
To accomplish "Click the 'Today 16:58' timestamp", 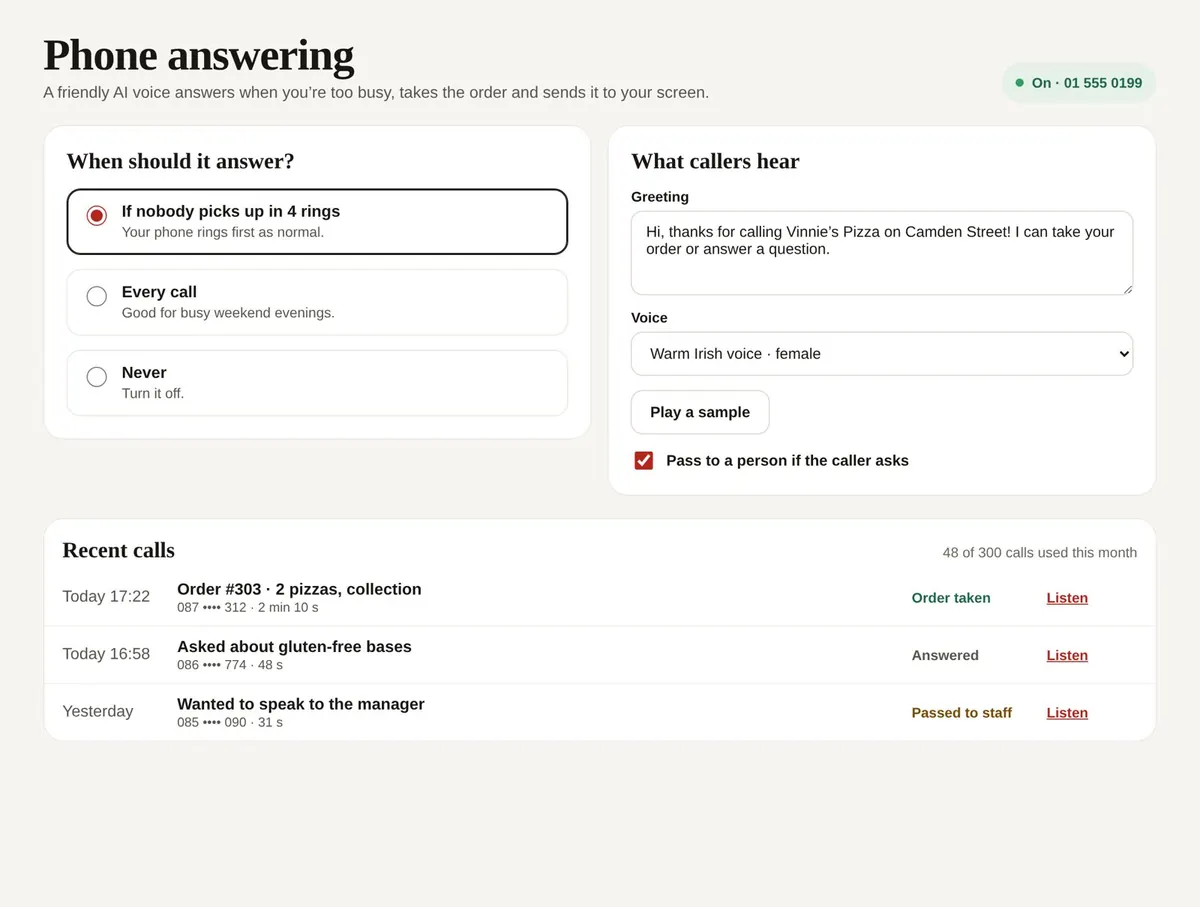I will tap(106, 654).
